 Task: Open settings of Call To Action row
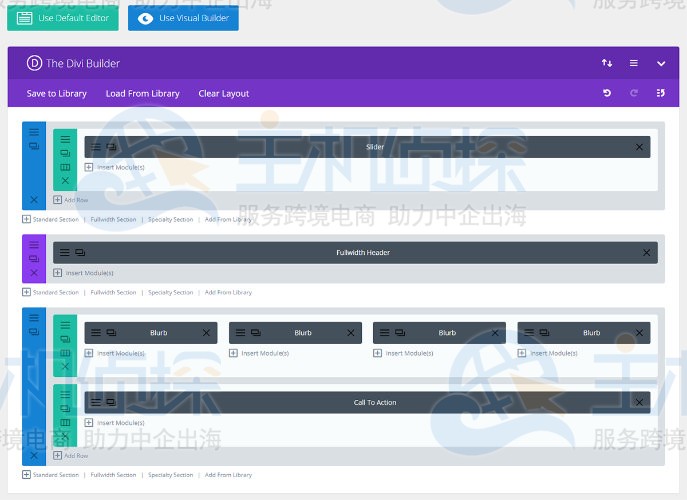pos(65,395)
